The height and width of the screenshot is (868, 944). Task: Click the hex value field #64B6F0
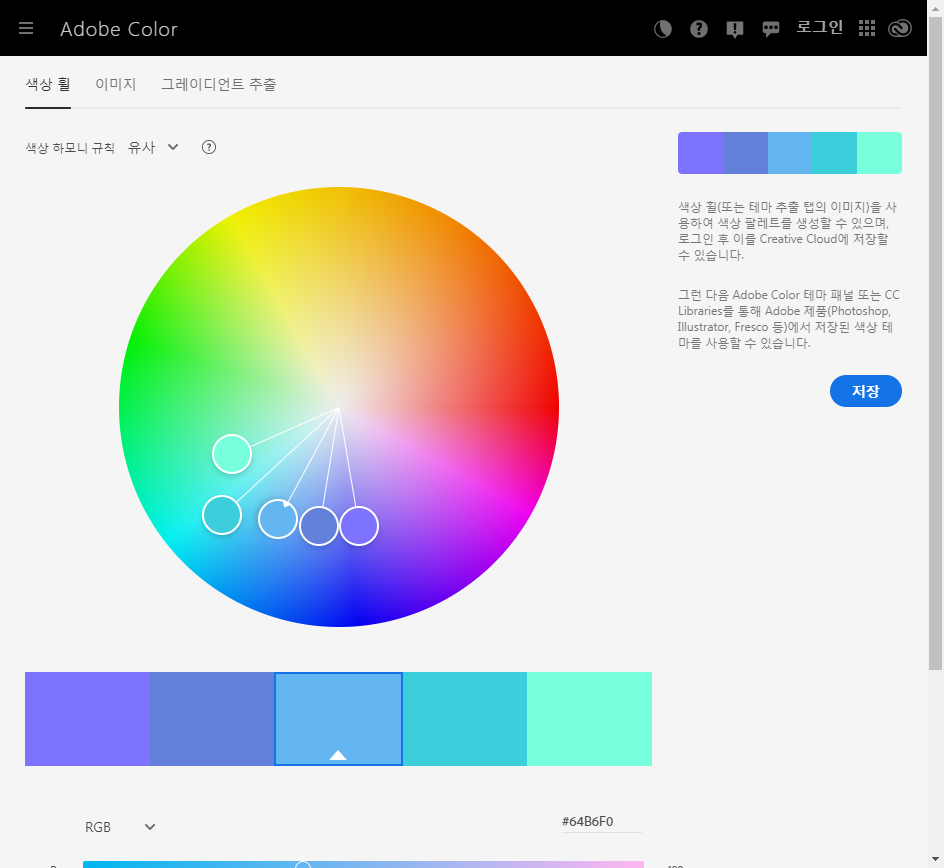click(x=601, y=822)
